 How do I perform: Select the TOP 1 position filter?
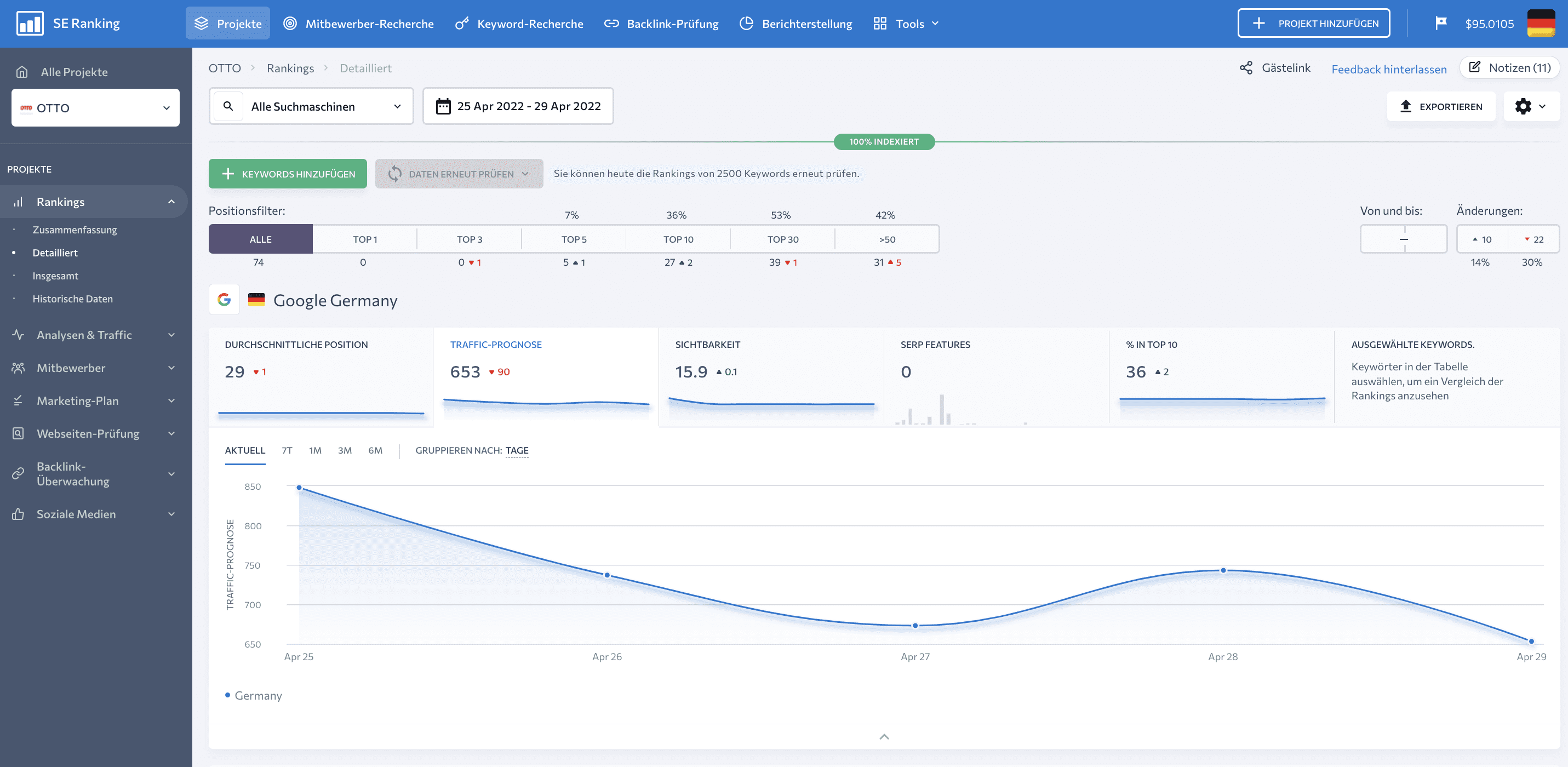coord(365,239)
